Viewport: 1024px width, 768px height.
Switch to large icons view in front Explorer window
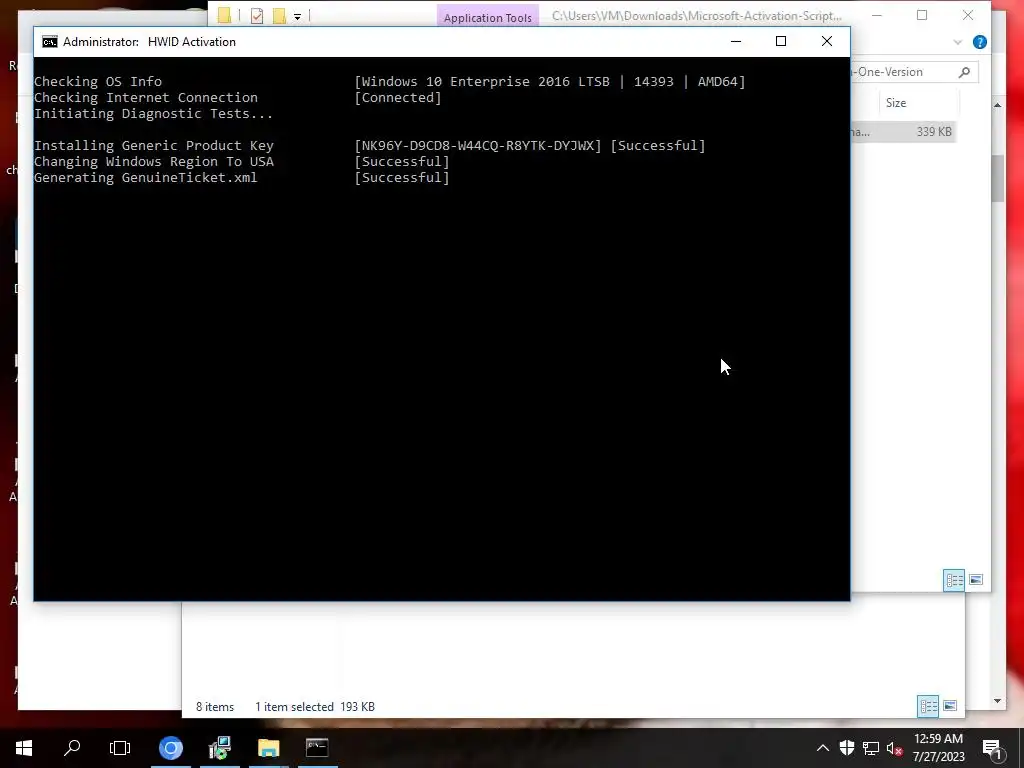click(x=976, y=580)
